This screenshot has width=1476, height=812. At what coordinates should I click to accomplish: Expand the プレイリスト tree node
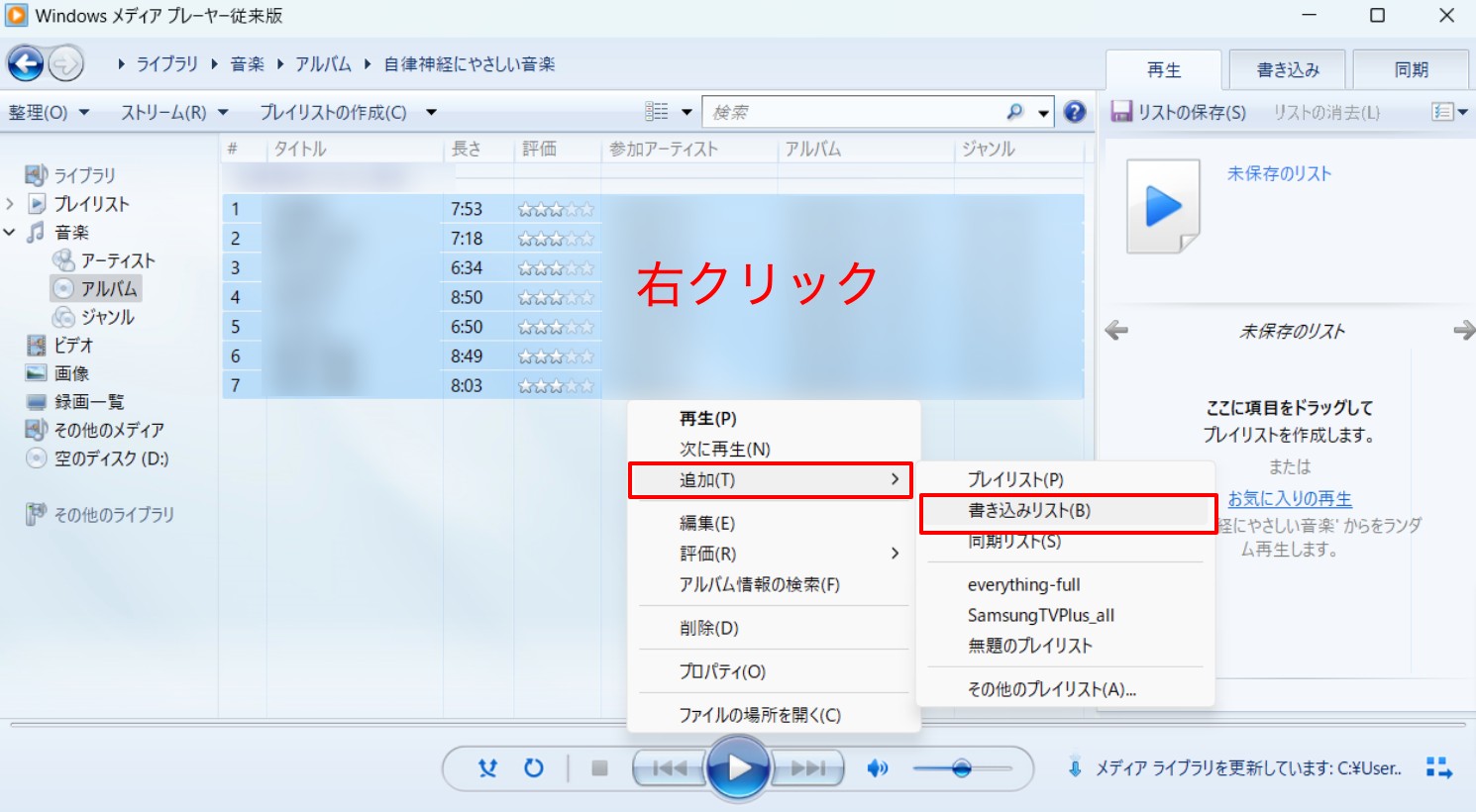10,204
